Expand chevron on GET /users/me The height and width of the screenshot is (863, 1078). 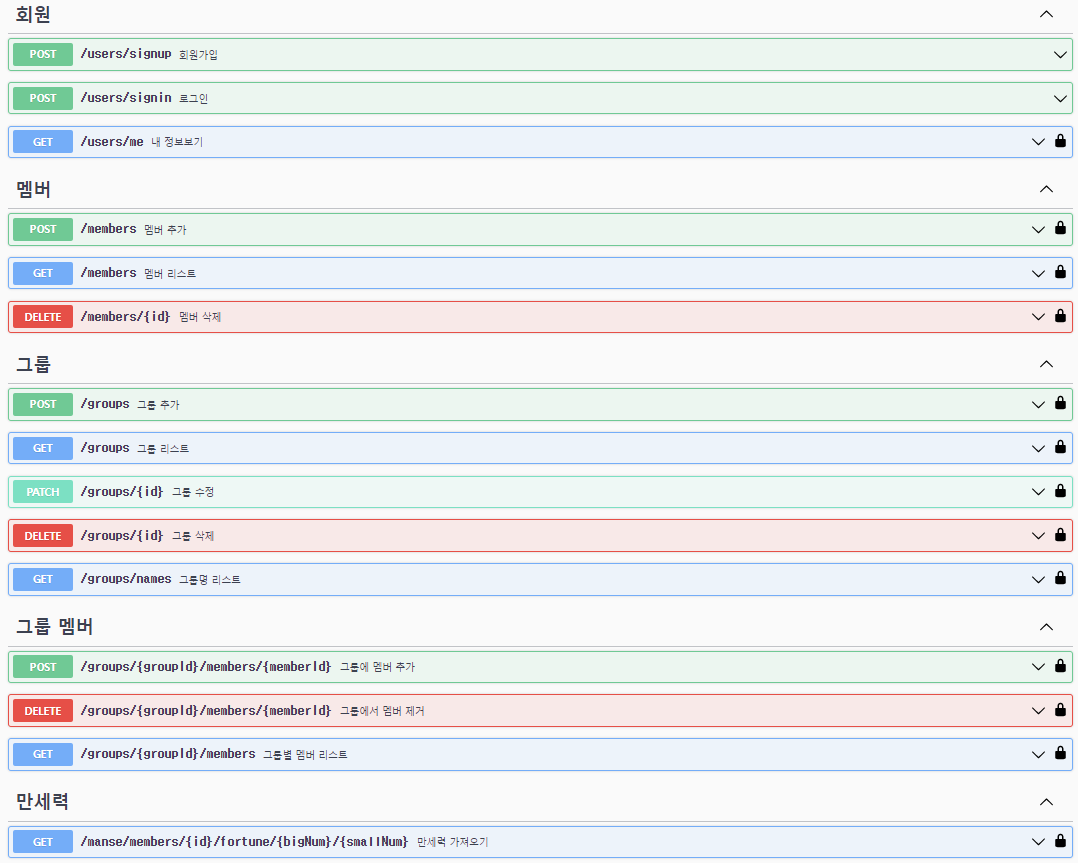[x=1038, y=142]
